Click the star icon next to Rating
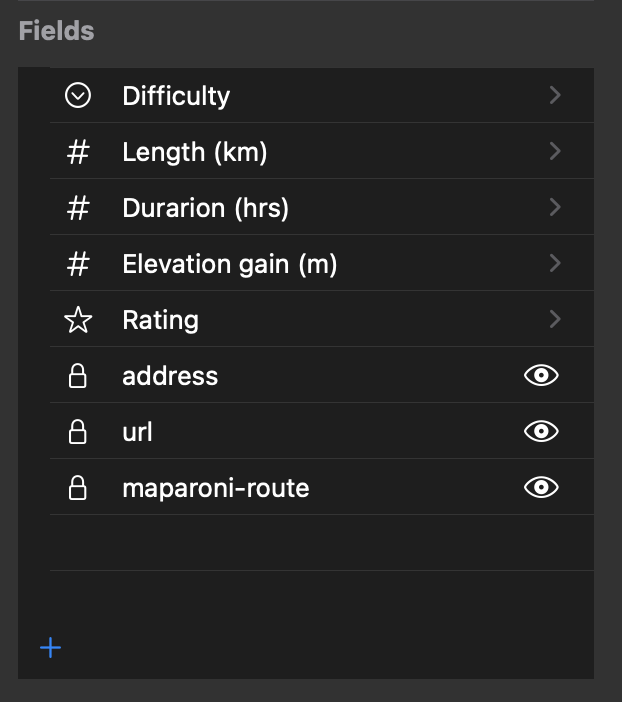This screenshot has width=622, height=702. tap(78, 320)
